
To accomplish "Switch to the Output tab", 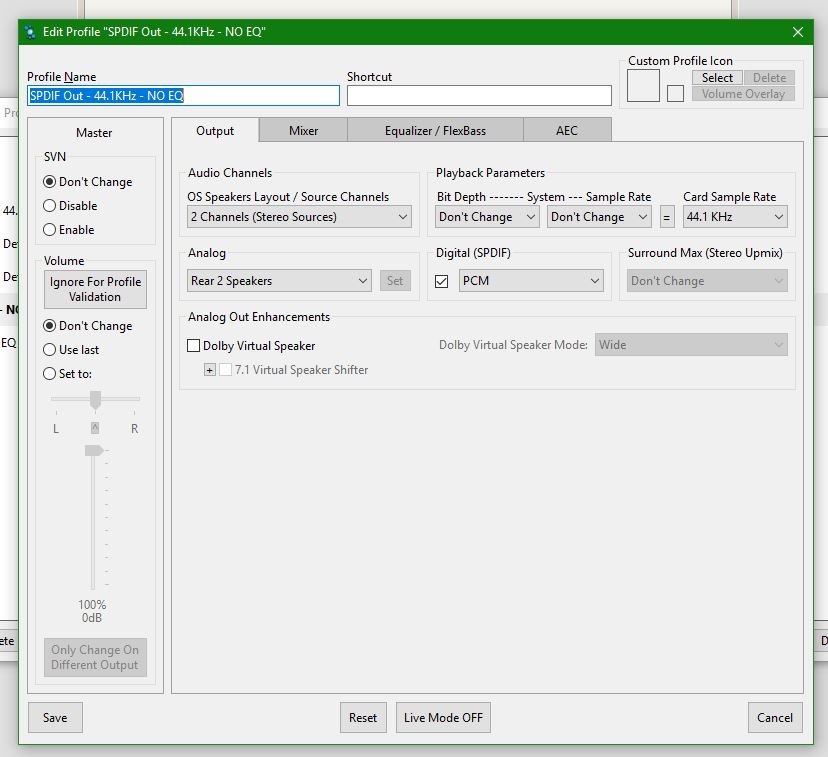I will 215,130.
